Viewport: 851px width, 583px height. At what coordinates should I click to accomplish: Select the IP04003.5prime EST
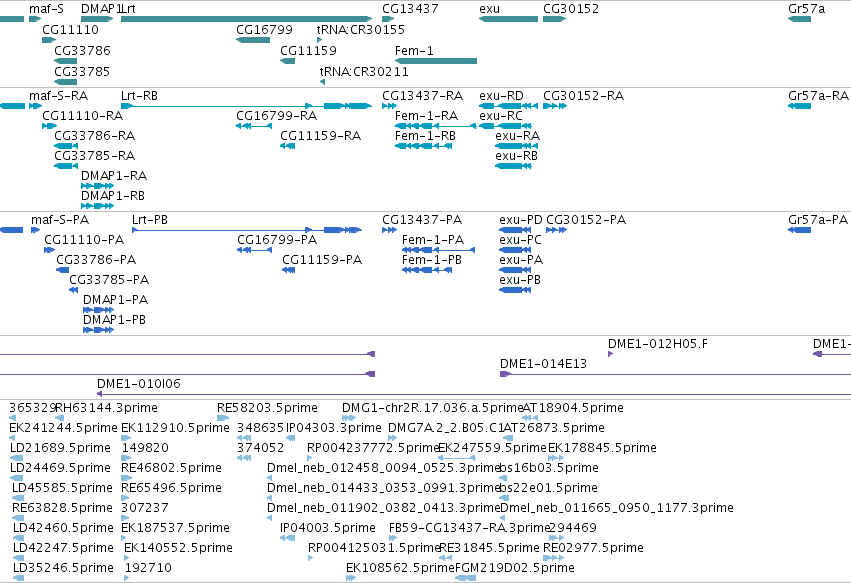click(288, 538)
